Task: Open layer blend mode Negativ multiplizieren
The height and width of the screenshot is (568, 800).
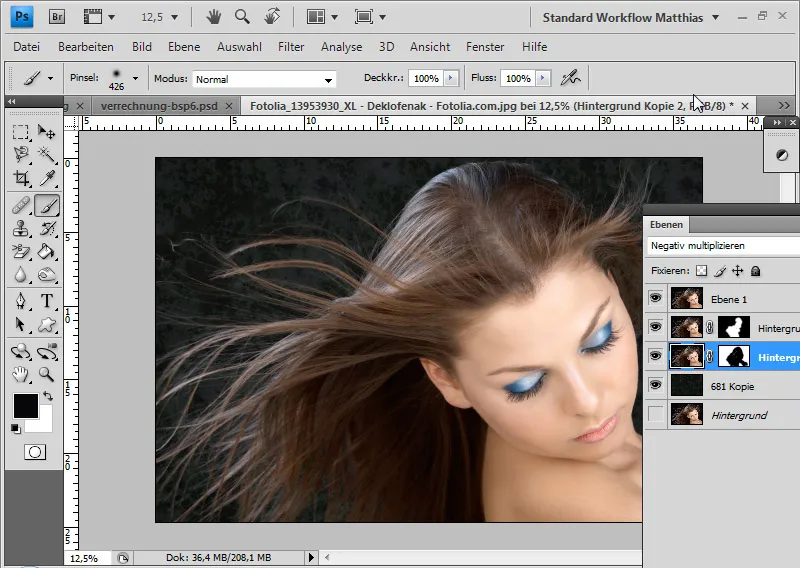Action: [723, 245]
